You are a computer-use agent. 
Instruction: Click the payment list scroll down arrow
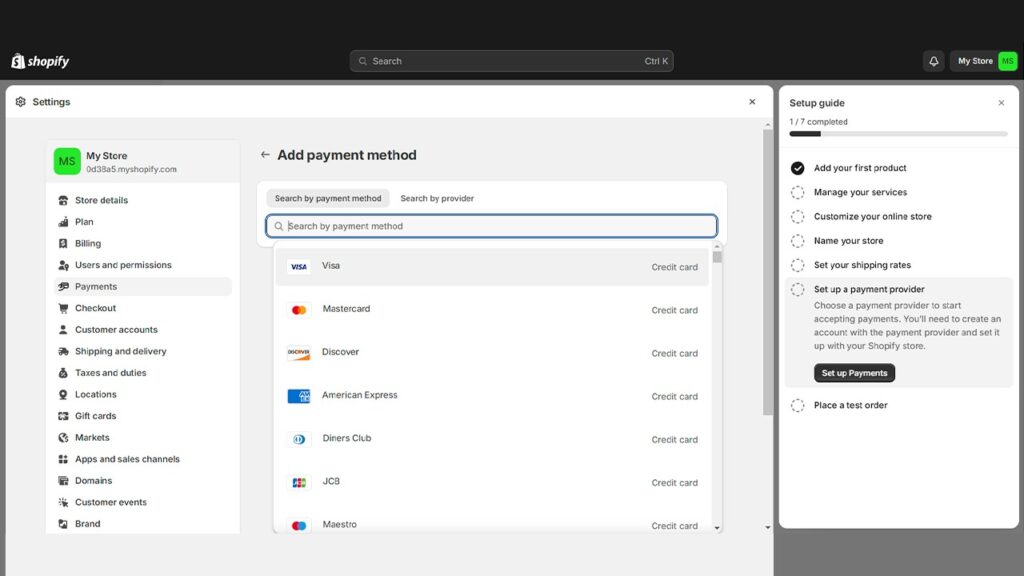pyautogui.click(x=717, y=528)
